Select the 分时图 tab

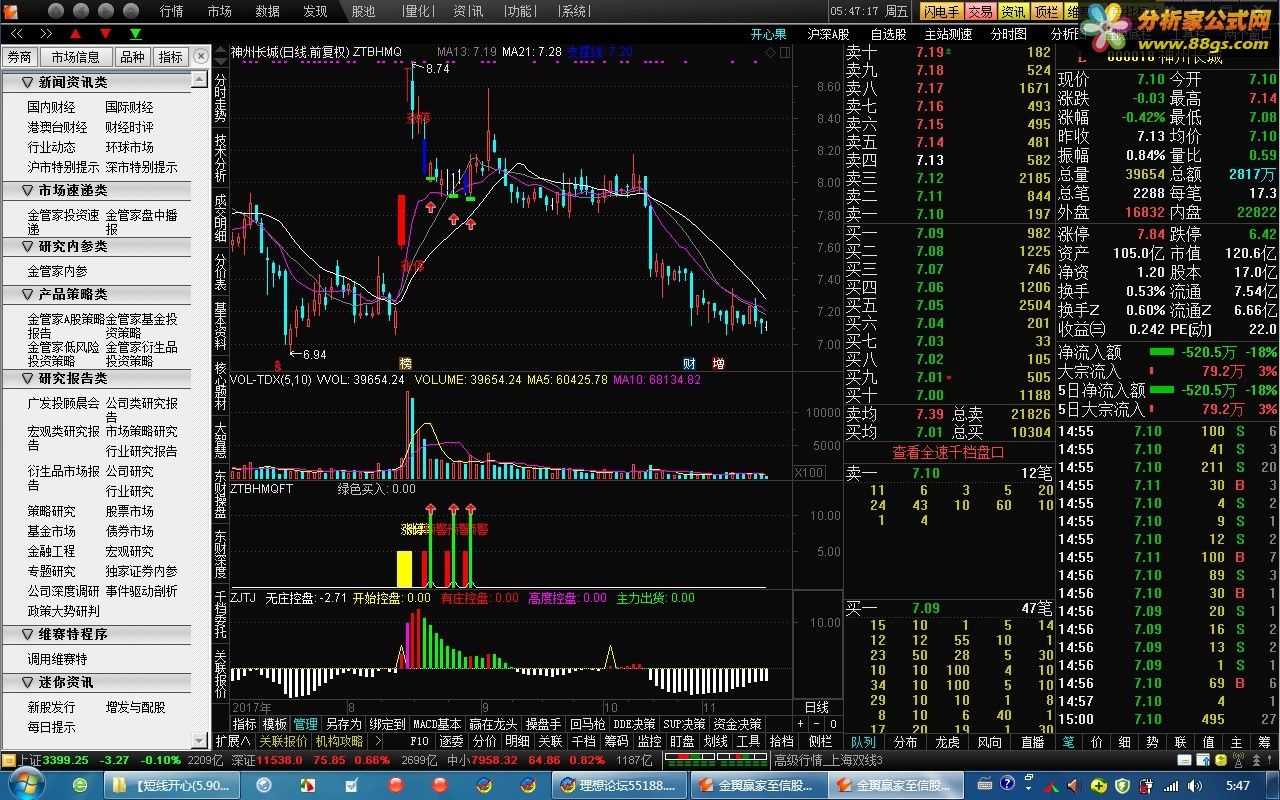pyautogui.click(x=1008, y=34)
